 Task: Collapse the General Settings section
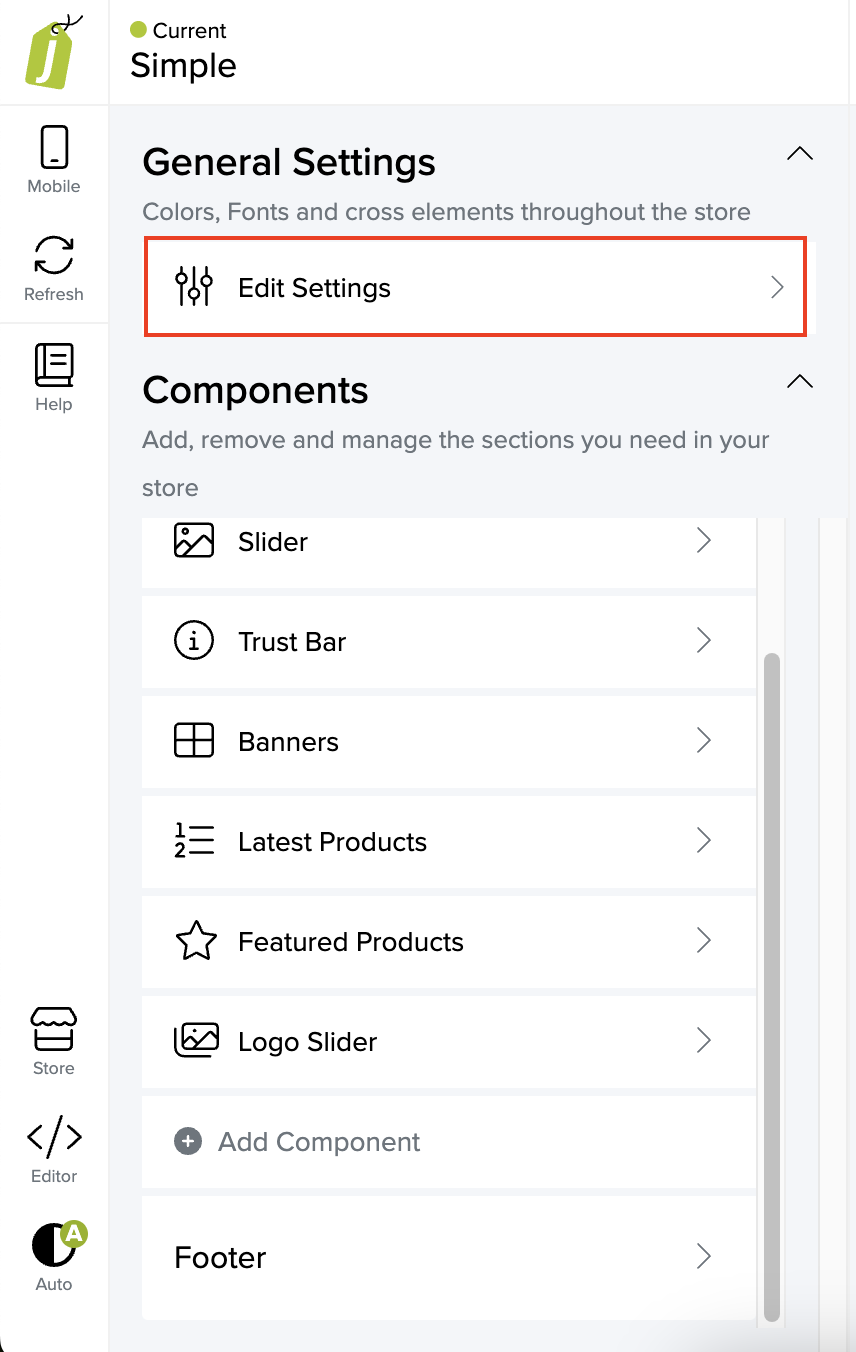coord(800,154)
